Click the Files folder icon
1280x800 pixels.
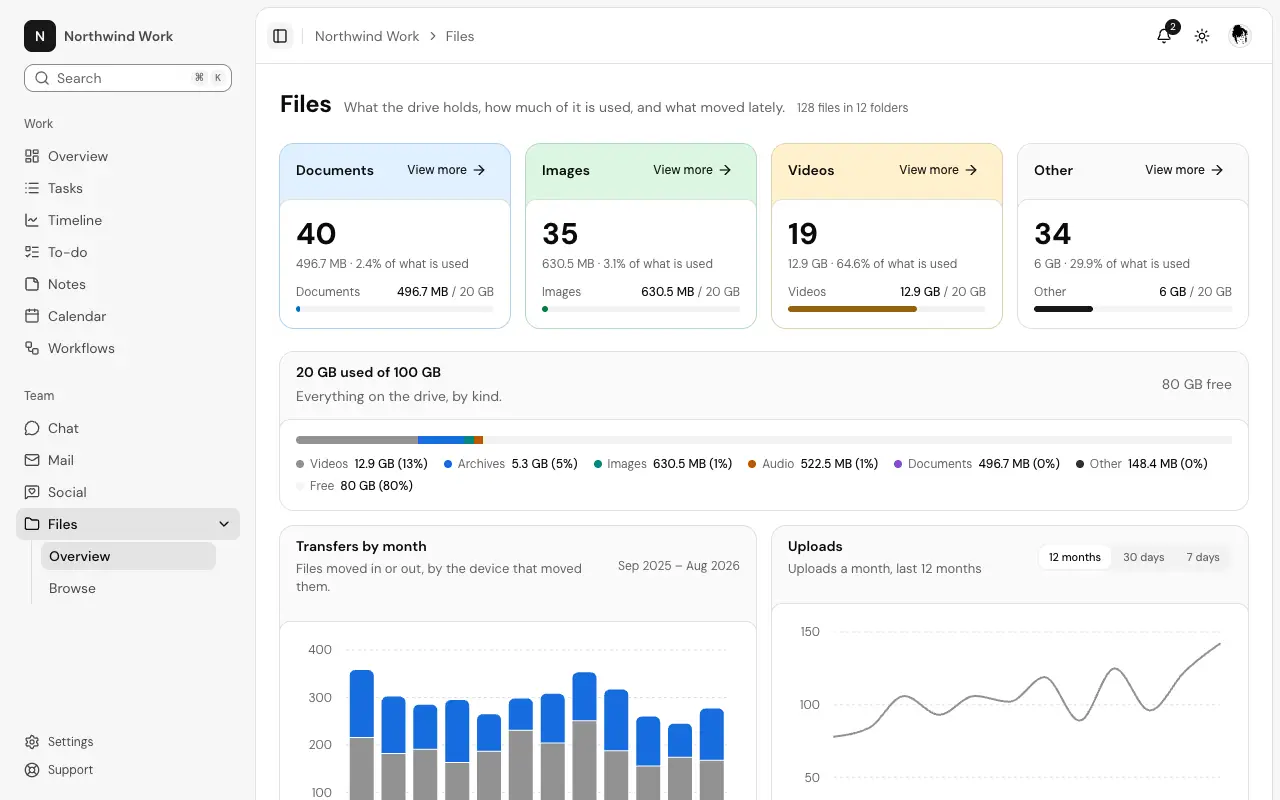tap(32, 524)
